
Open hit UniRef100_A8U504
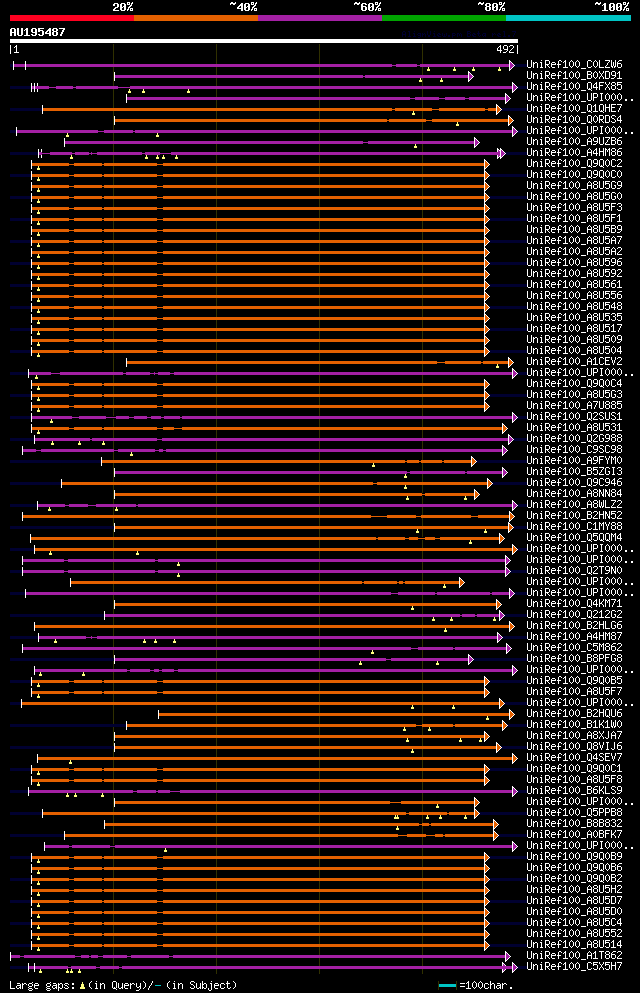[x=574, y=350]
